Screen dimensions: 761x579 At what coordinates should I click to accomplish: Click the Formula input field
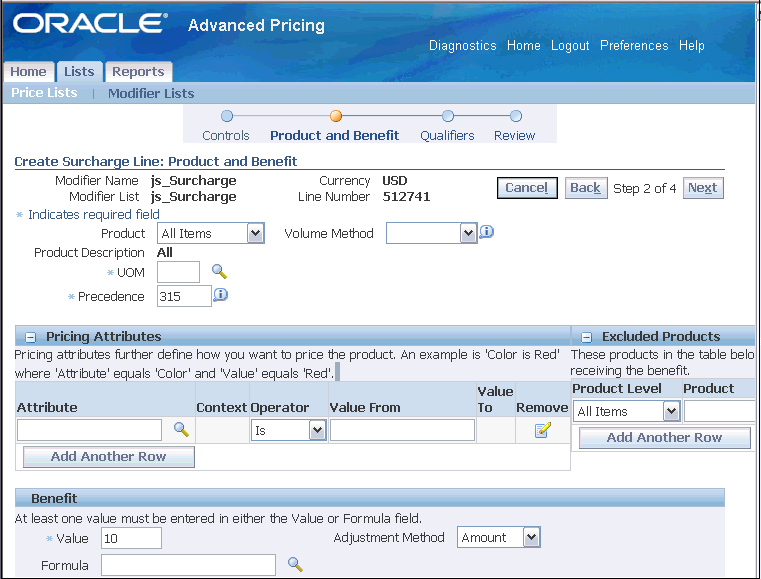click(188, 565)
